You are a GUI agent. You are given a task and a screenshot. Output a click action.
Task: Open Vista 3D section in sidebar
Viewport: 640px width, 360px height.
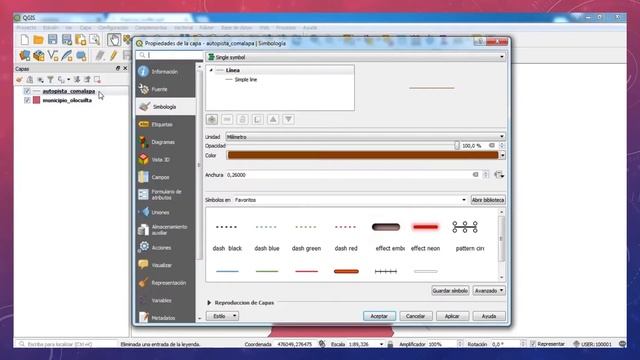pyautogui.click(x=165, y=160)
